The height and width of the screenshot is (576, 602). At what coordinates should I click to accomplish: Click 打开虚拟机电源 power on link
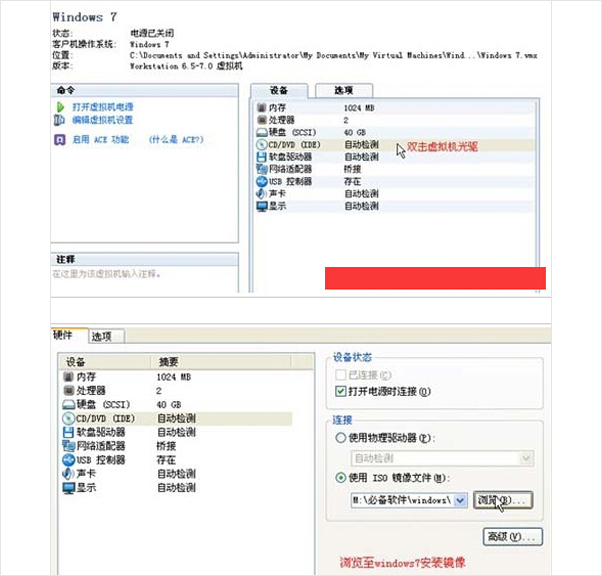pyautogui.click(x=103, y=107)
